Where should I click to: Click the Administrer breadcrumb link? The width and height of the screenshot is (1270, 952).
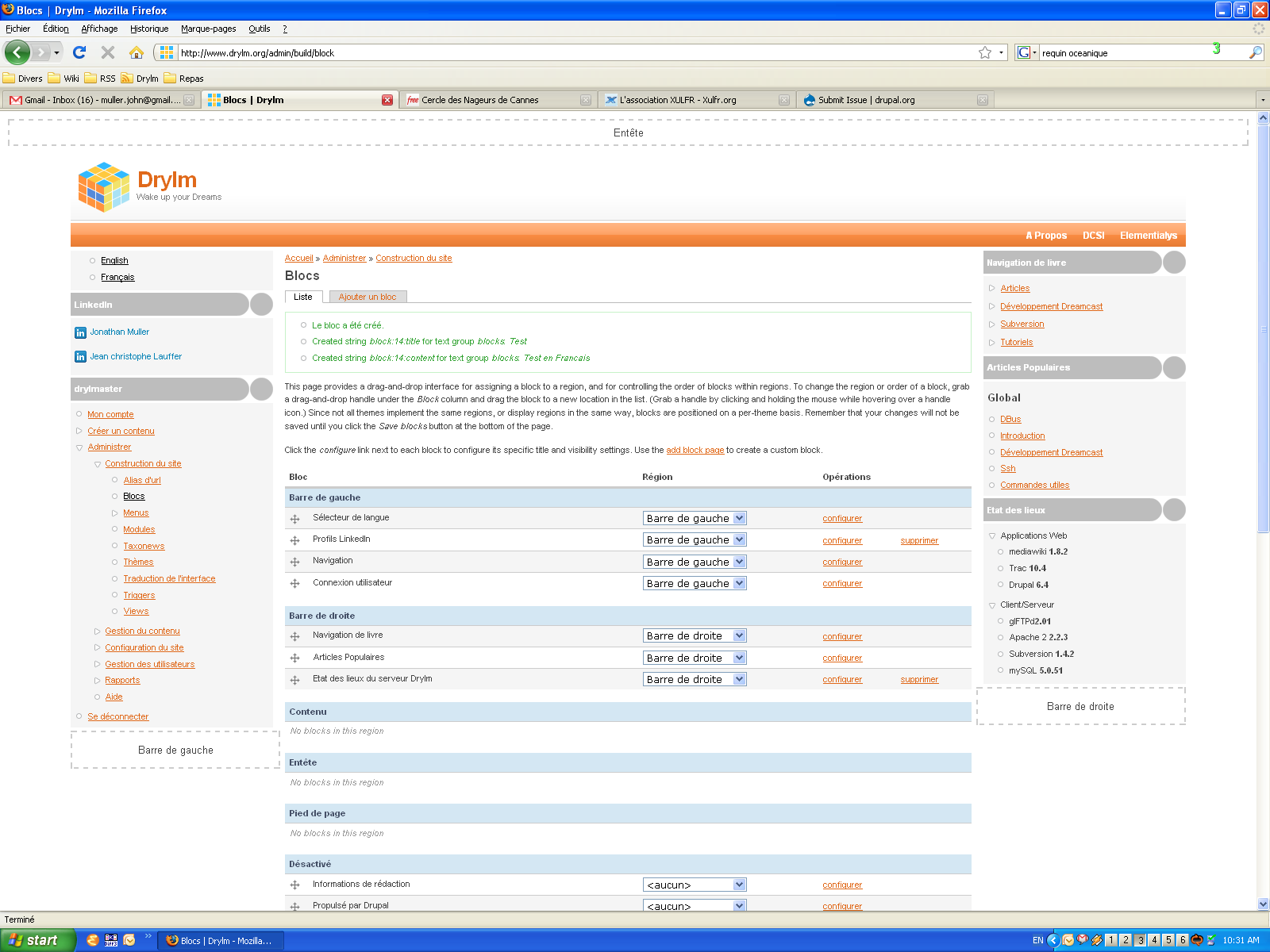(x=344, y=259)
